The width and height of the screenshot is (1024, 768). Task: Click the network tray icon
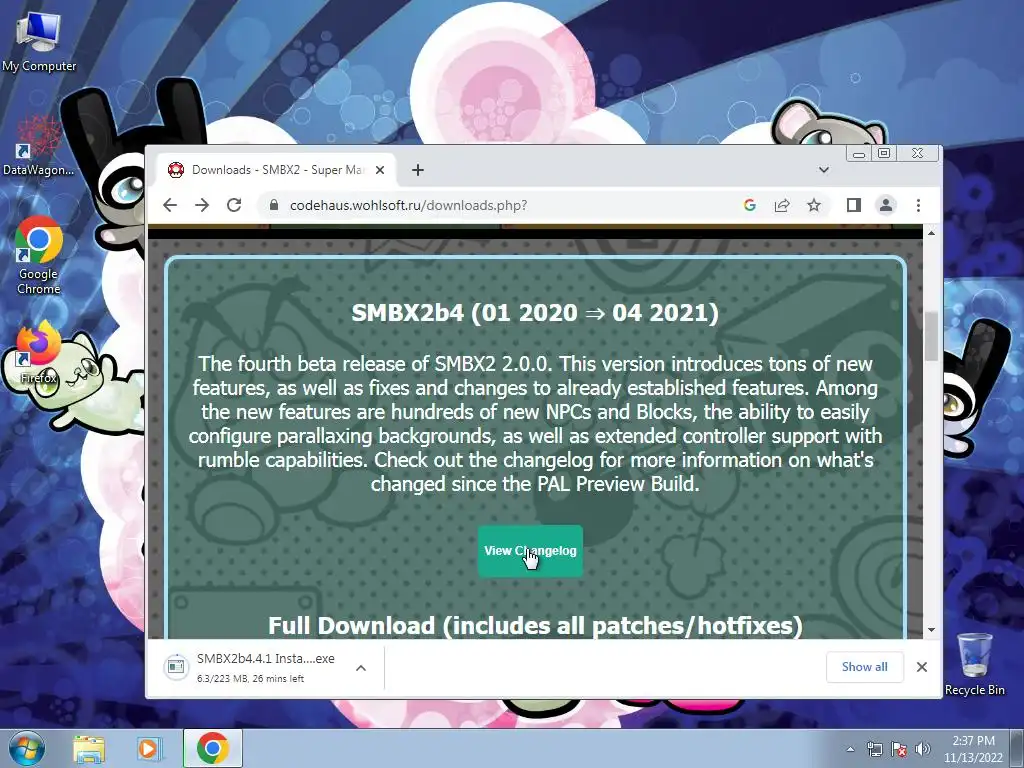874,749
